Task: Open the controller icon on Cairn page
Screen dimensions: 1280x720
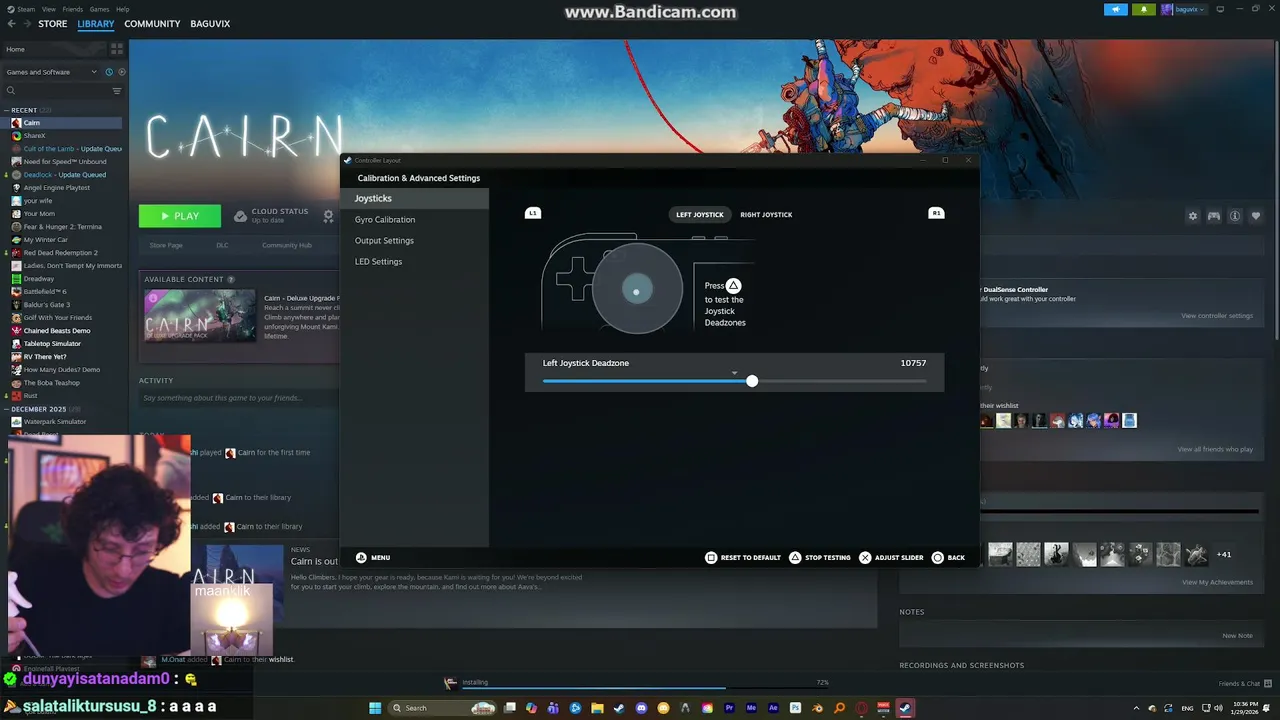Action: coord(1214,216)
